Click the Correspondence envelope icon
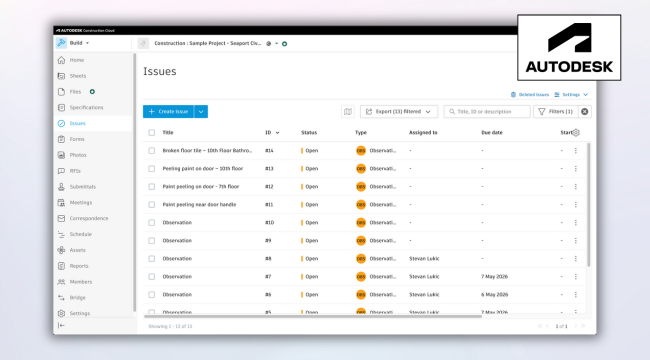Image resolution: width=650 pixels, height=360 pixels. pyautogui.click(x=61, y=218)
